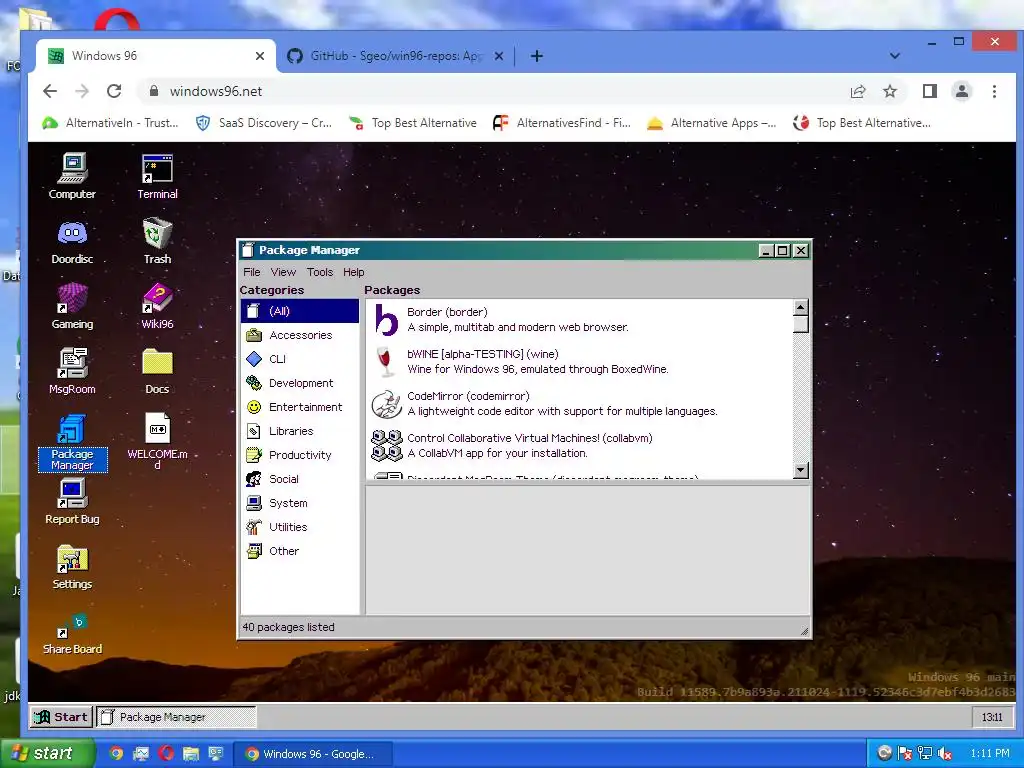Click Package Manager in Windows 96 taskbar

coord(176,717)
